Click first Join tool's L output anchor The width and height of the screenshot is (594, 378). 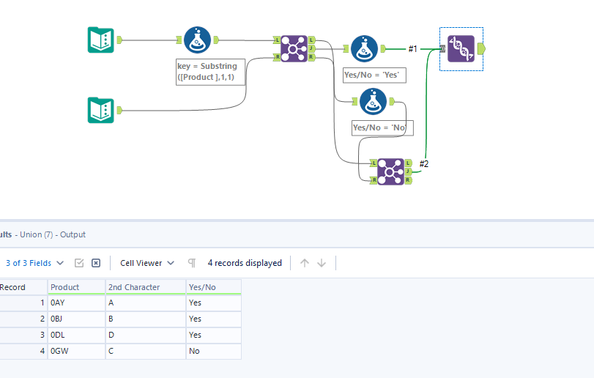[x=311, y=40]
